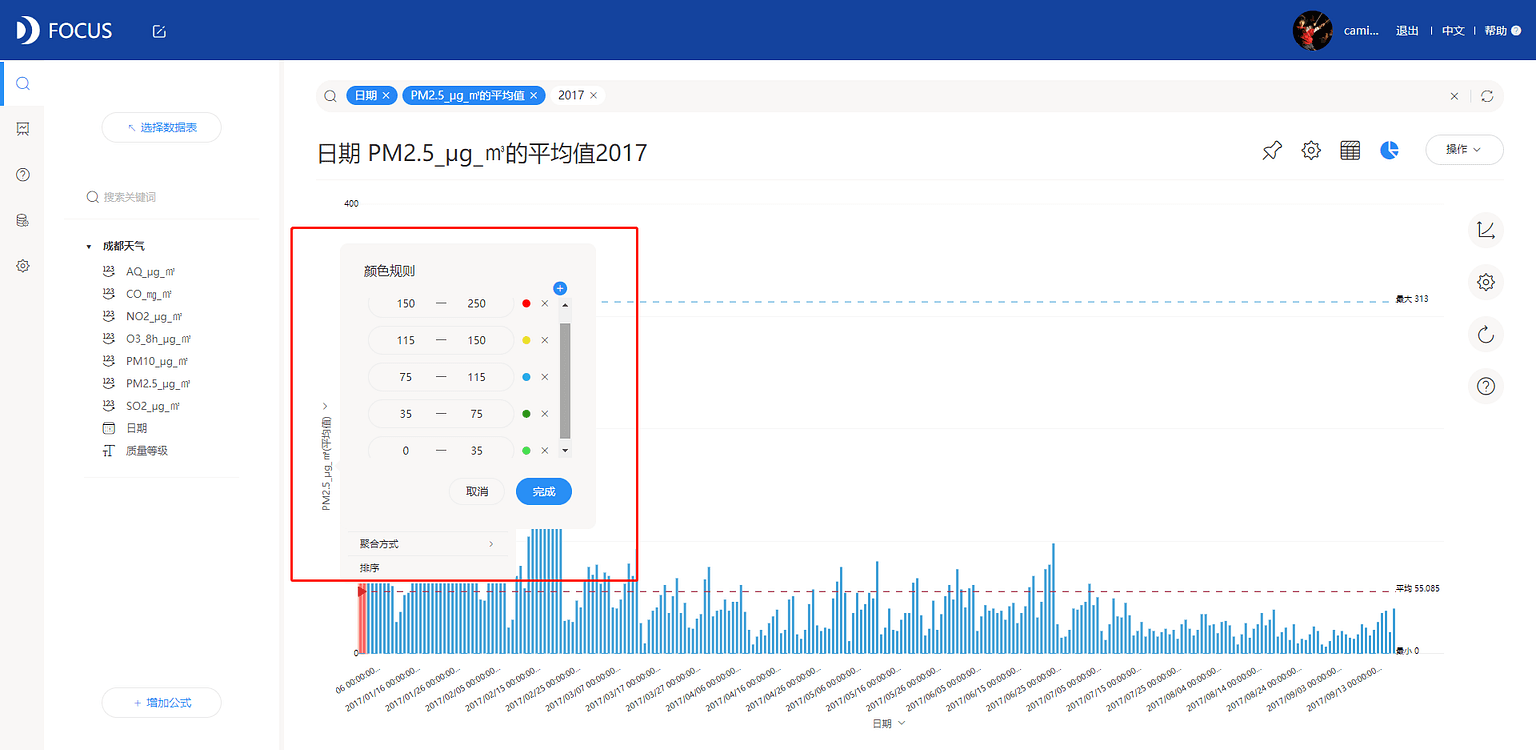Click the color rules scrollbar up arrow
The image size is (1536, 750).
[x=565, y=305]
